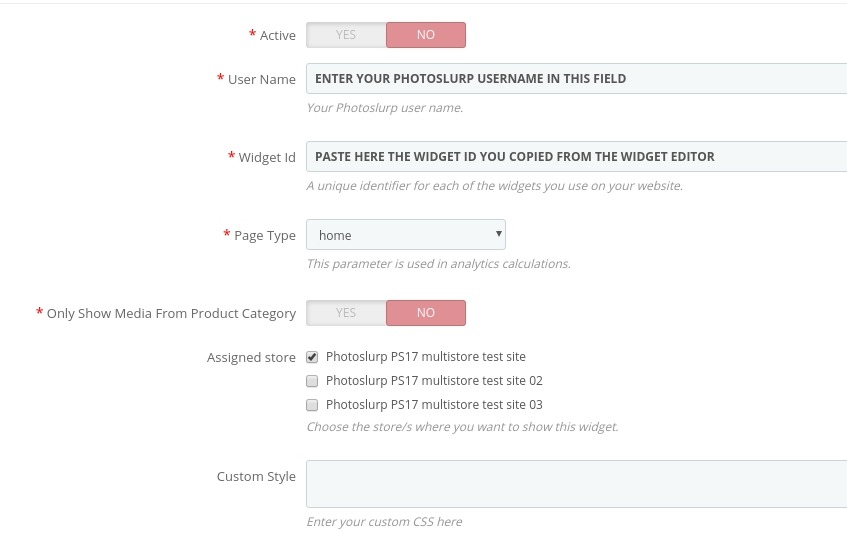The image size is (847, 554).
Task: Uncheck Photoslurp PS17 multistore test site checkbox
Action: click(312, 357)
